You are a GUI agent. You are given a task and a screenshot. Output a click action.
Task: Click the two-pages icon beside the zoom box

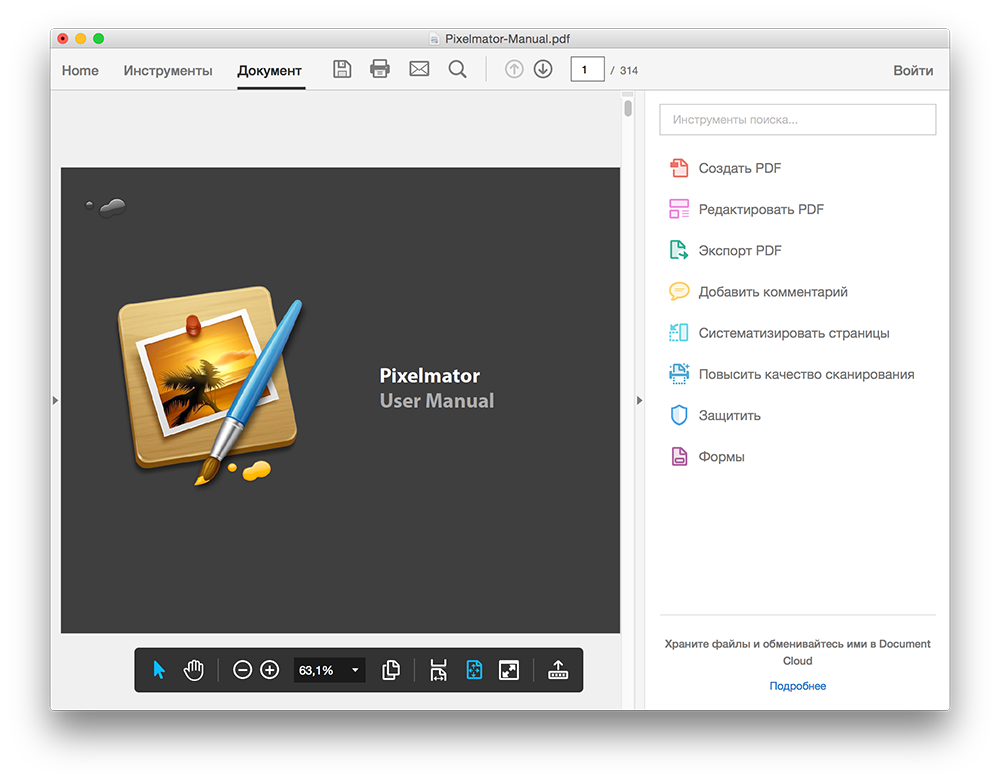[x=391, y=670]
